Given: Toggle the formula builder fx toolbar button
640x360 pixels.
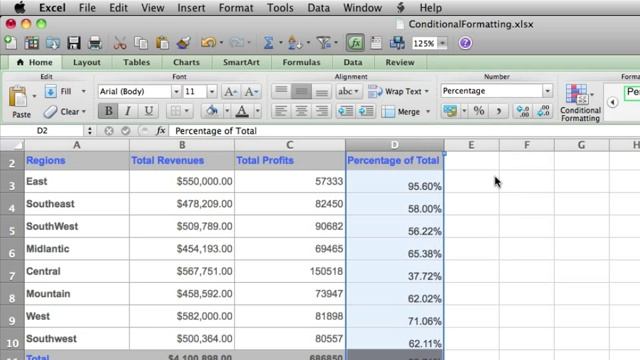Looking at the screenshot, I should (355, 43).
